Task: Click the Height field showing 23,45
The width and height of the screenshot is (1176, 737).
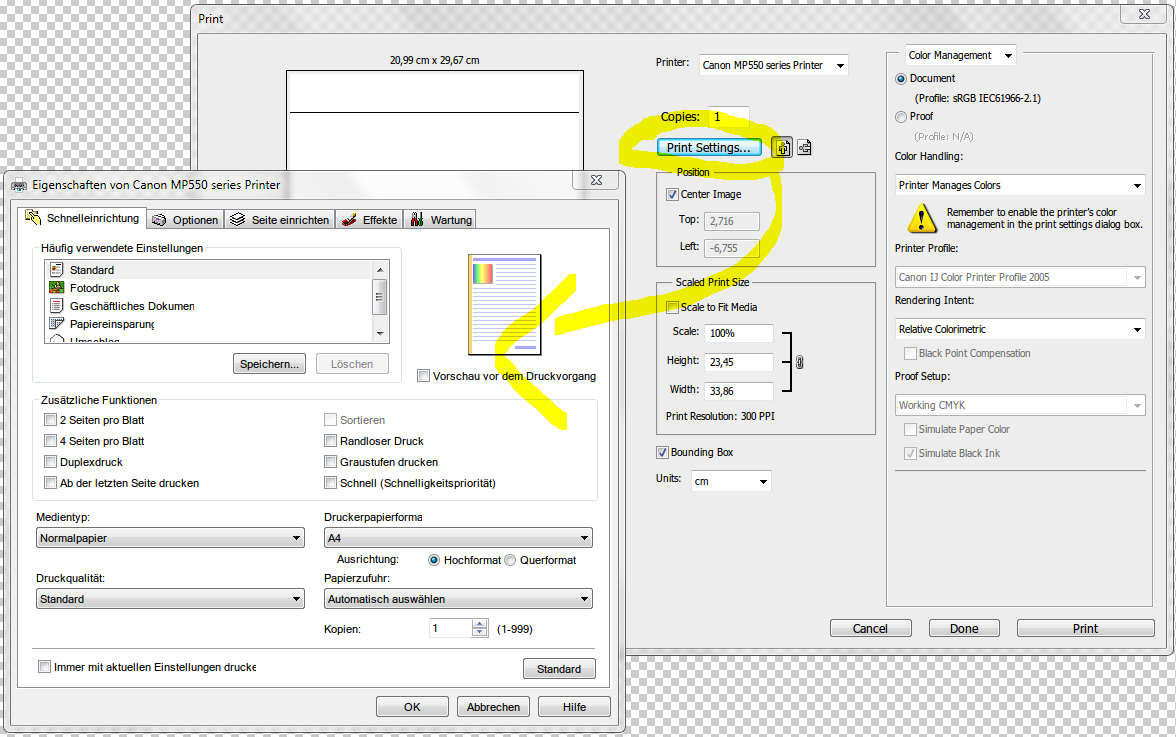Action: [739, 362]
